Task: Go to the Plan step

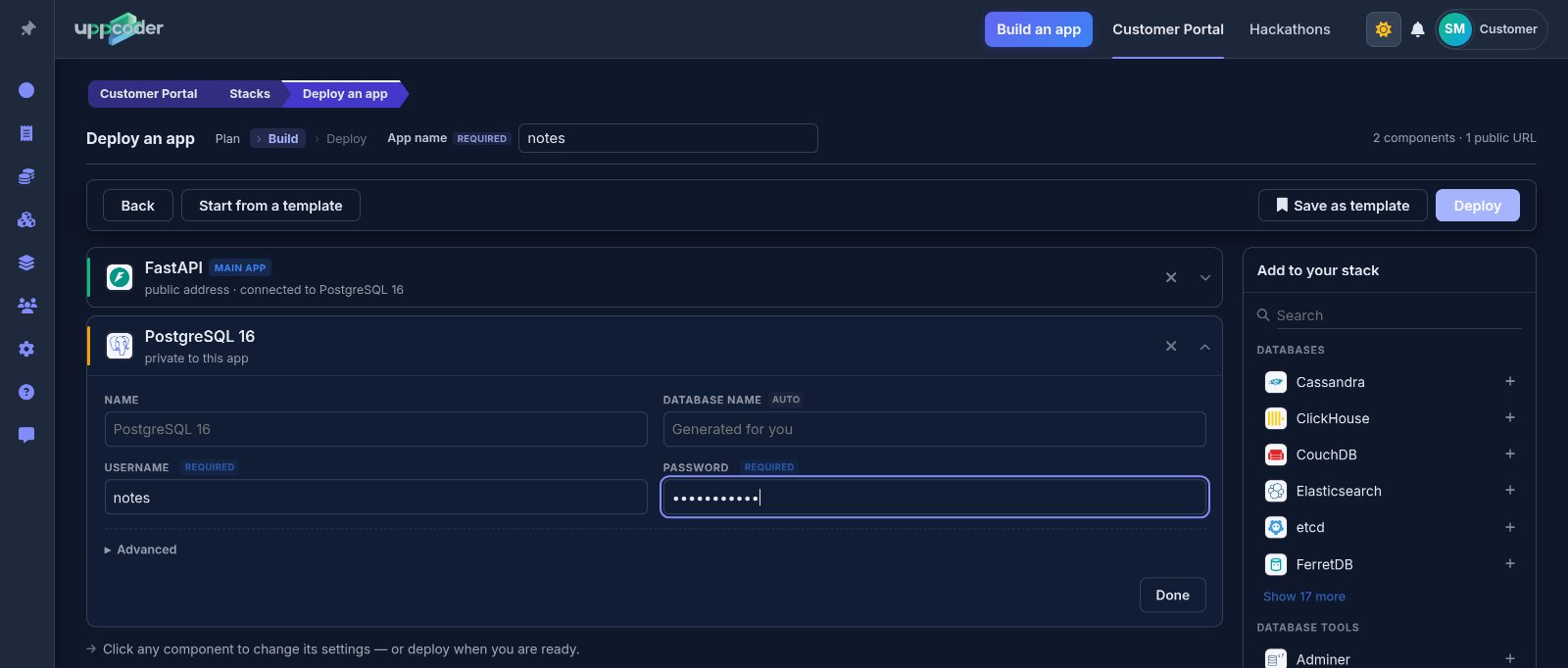Action: 227,139
